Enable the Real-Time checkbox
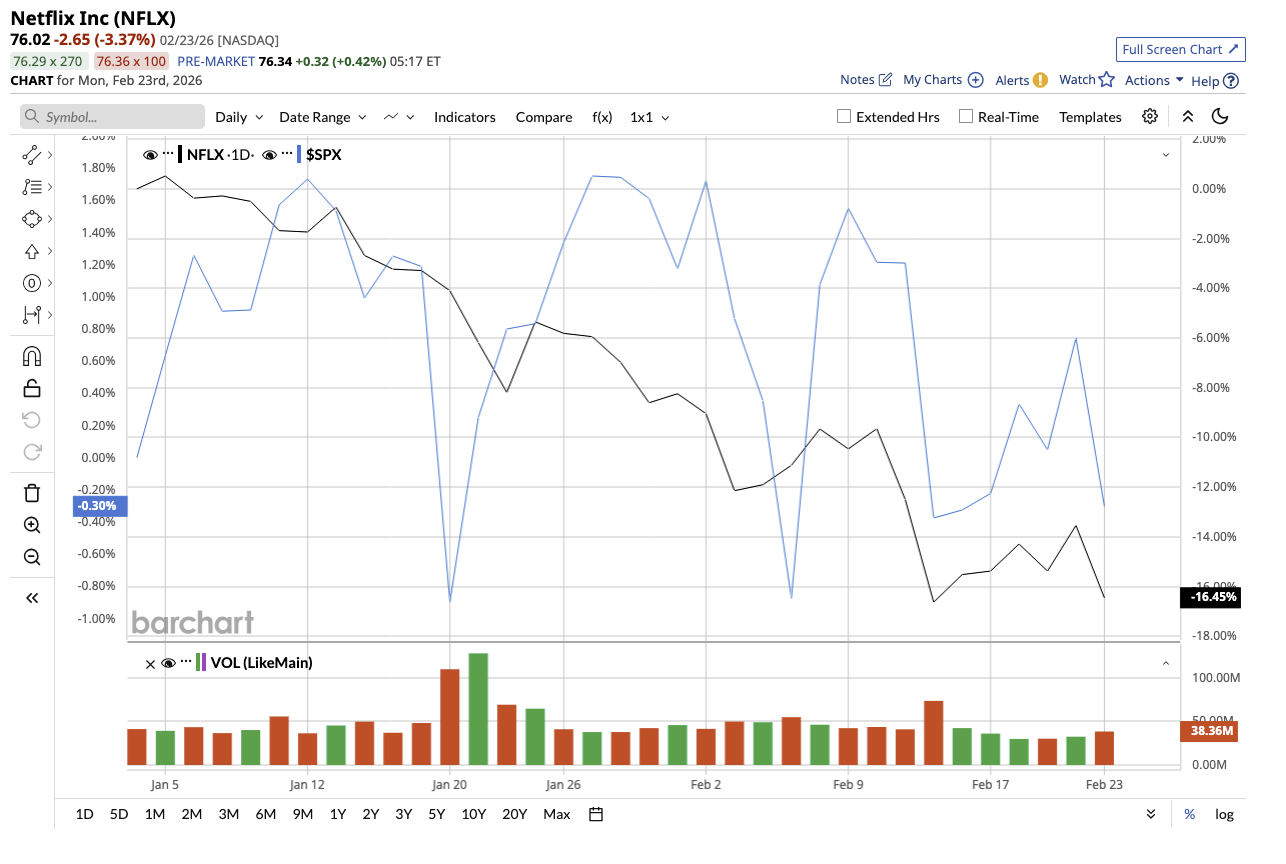1286x864 pixels. (x=966, y=116)
